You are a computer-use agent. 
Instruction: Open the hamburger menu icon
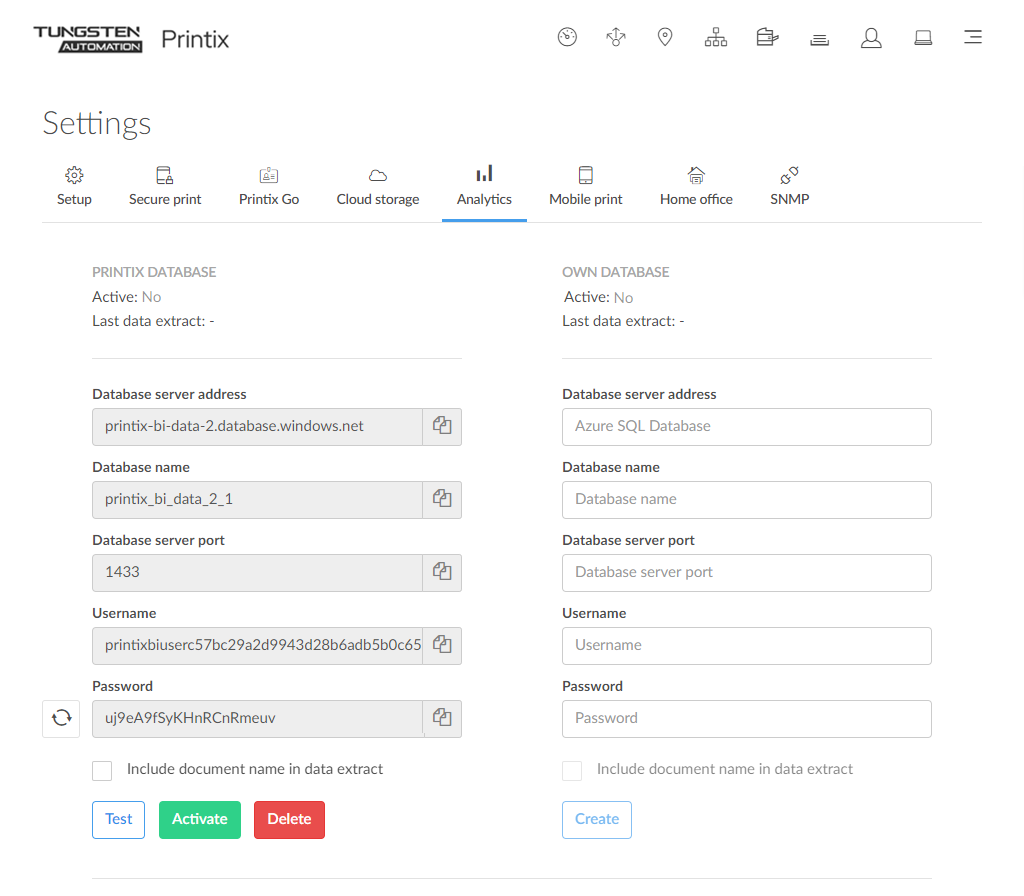[972, 38]
